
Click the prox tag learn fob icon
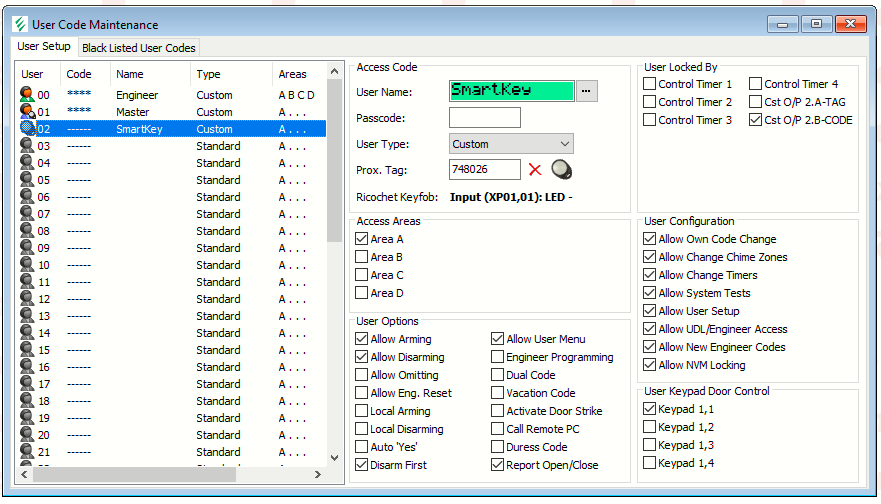pos(562,170)
